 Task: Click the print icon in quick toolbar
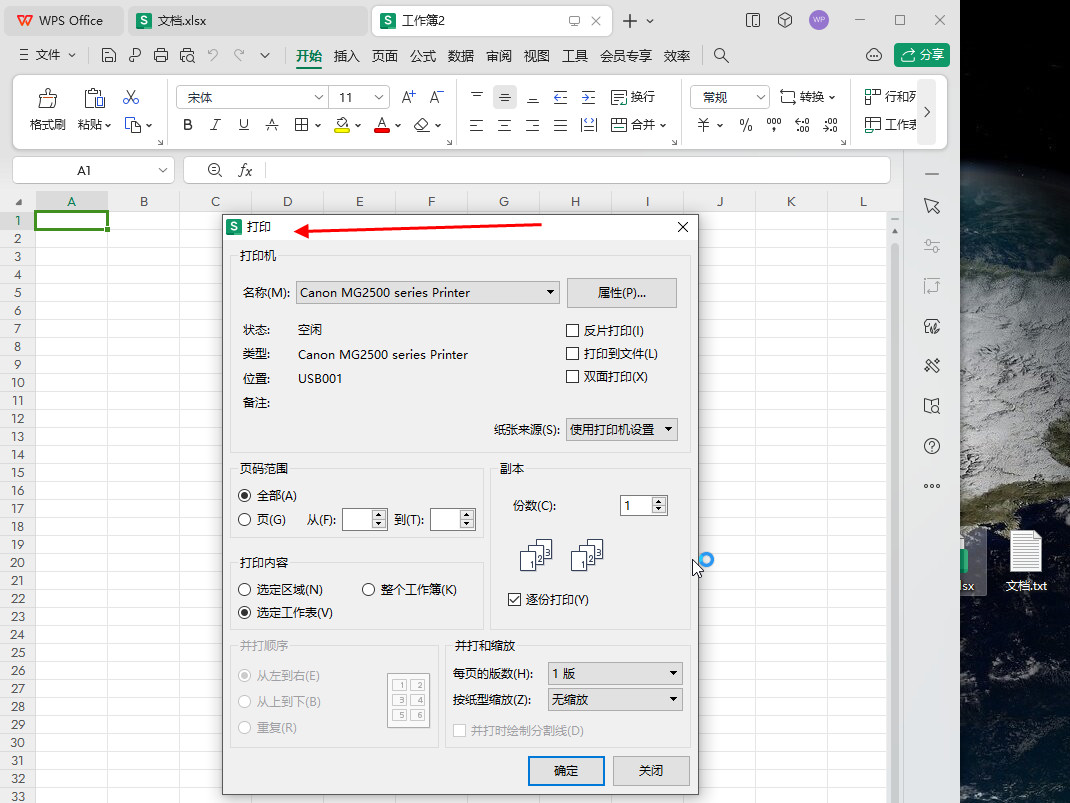(x=161, y=55)
